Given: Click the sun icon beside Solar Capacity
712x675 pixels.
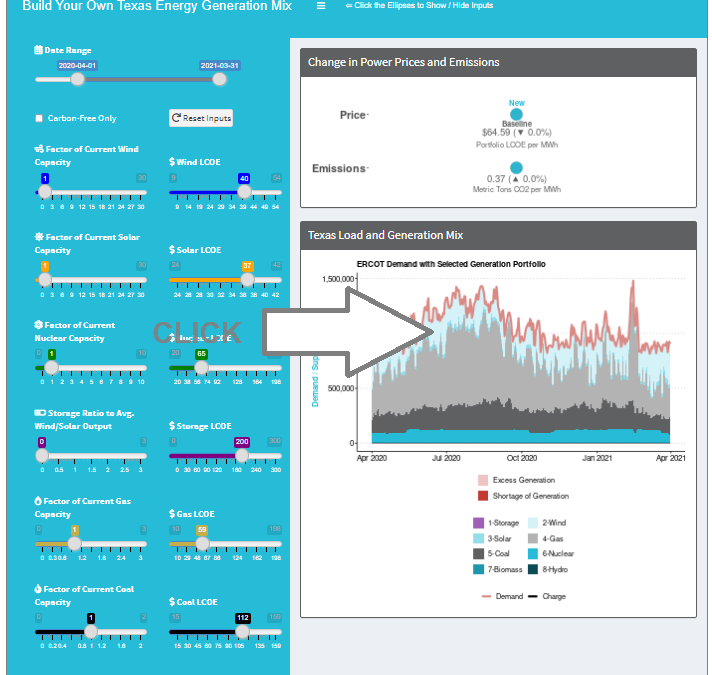Looking at the screenshot, I should [x=38, y=237].
